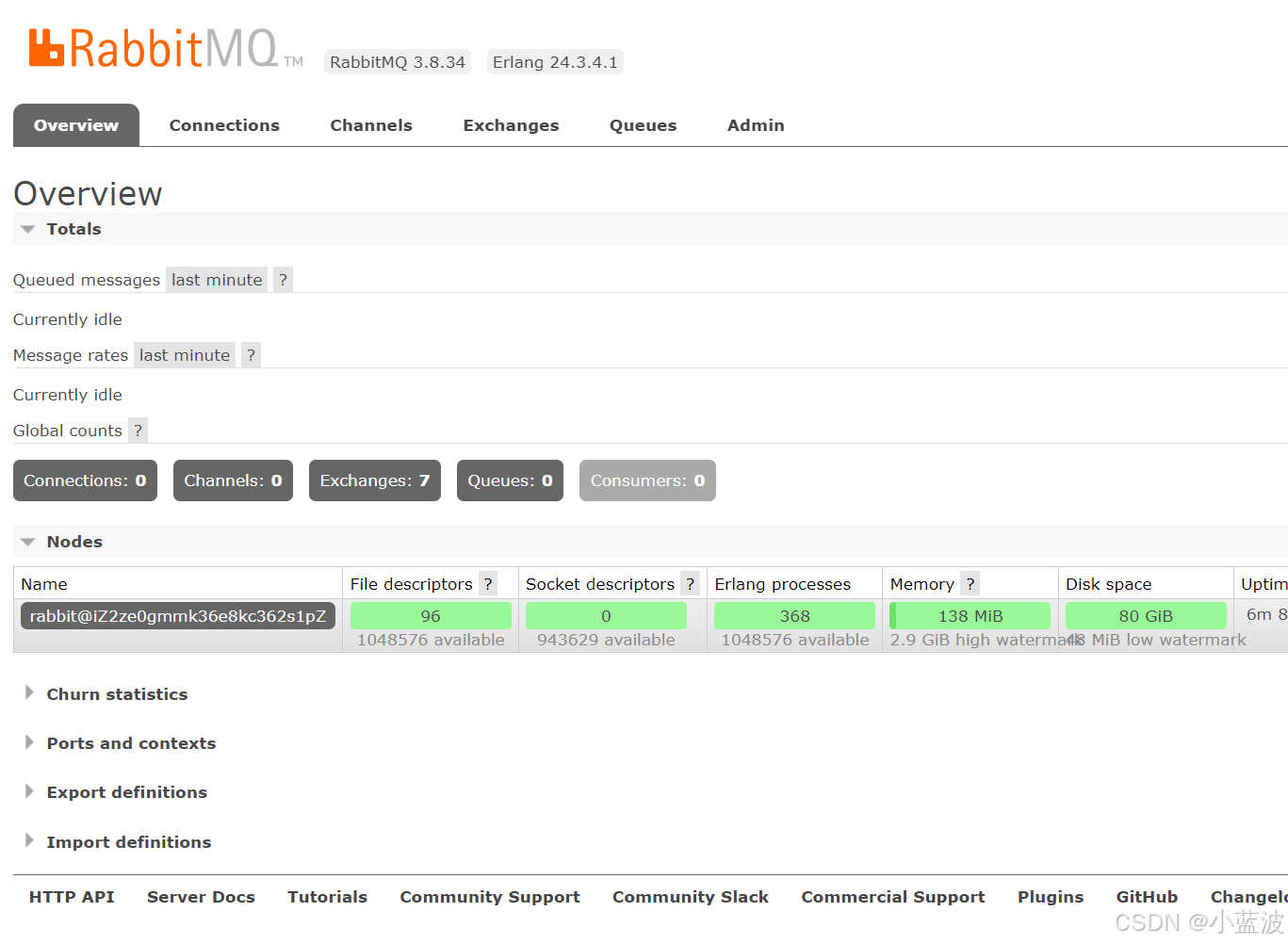Click the Consumers: 0 counter
Viewport: 1288px width, 944px height.
[x=647, y=480]
